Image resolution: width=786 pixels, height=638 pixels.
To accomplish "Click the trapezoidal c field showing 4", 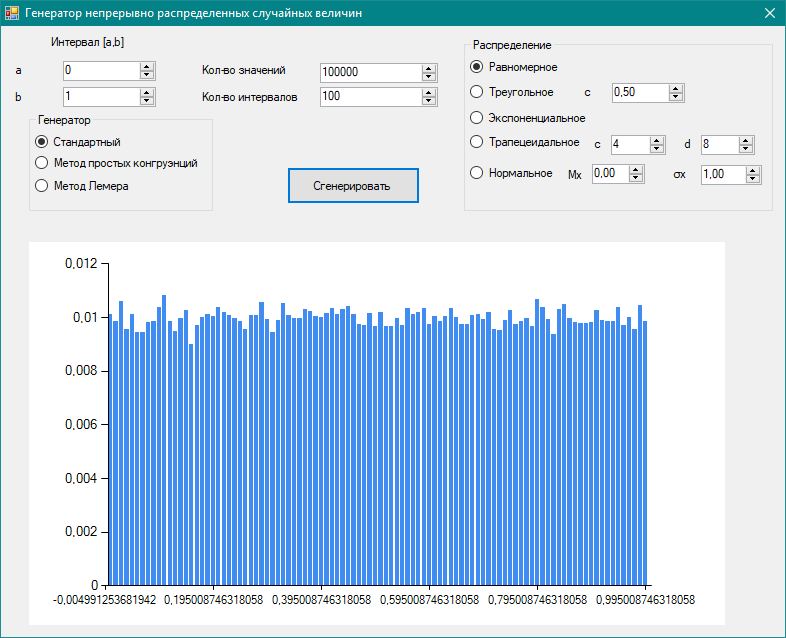I will [631, 145].
